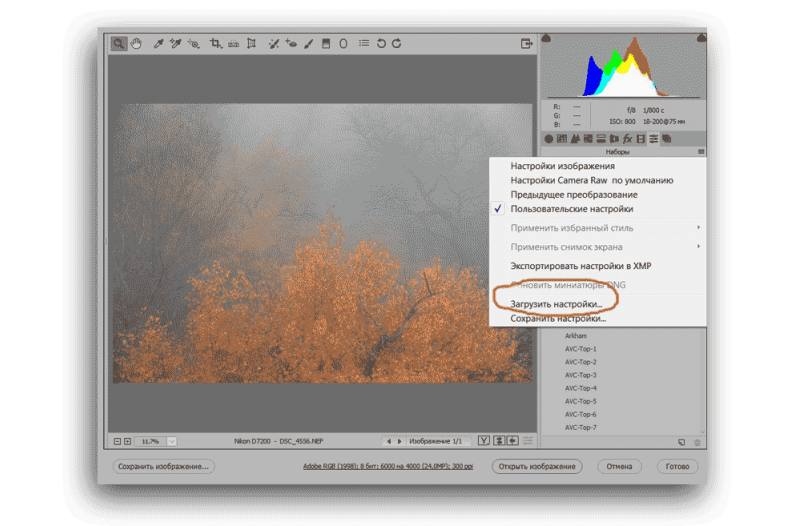Select the AVC-Top-5 preset
800x526 pixels.
click(581, 402)
